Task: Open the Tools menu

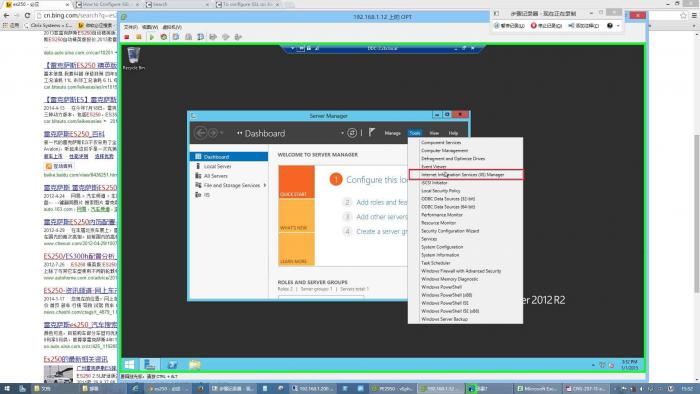Action: [x=415, y=133]
